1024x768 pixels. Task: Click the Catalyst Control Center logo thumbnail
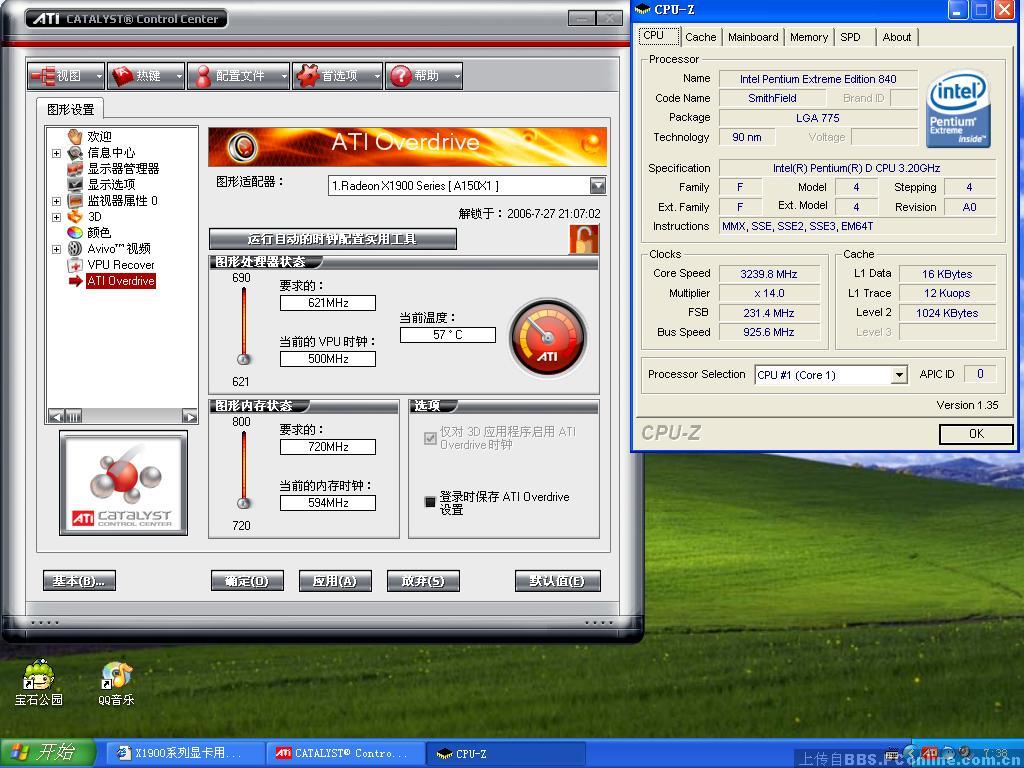123,483
